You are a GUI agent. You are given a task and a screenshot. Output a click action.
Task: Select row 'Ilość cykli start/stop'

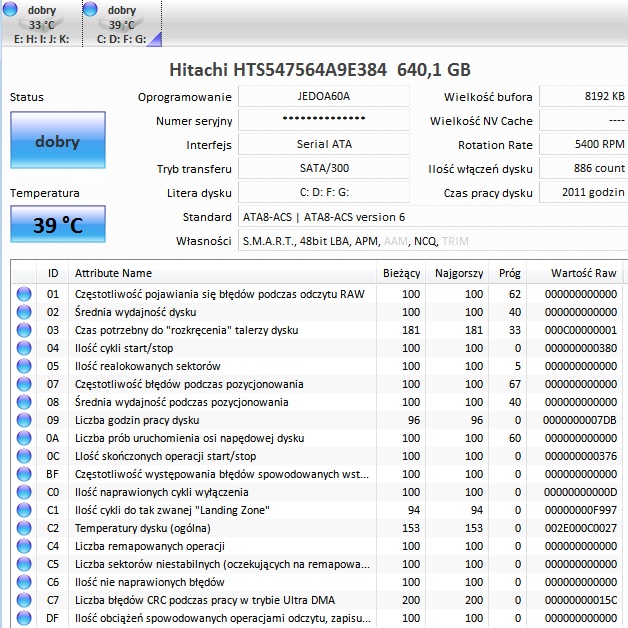[x=317, y=348]
